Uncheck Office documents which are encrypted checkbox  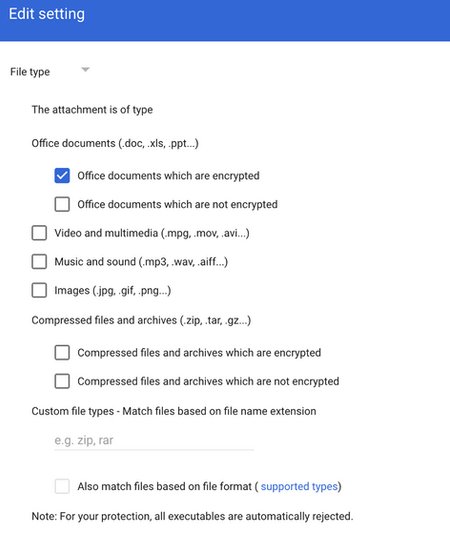click(62, 176)
